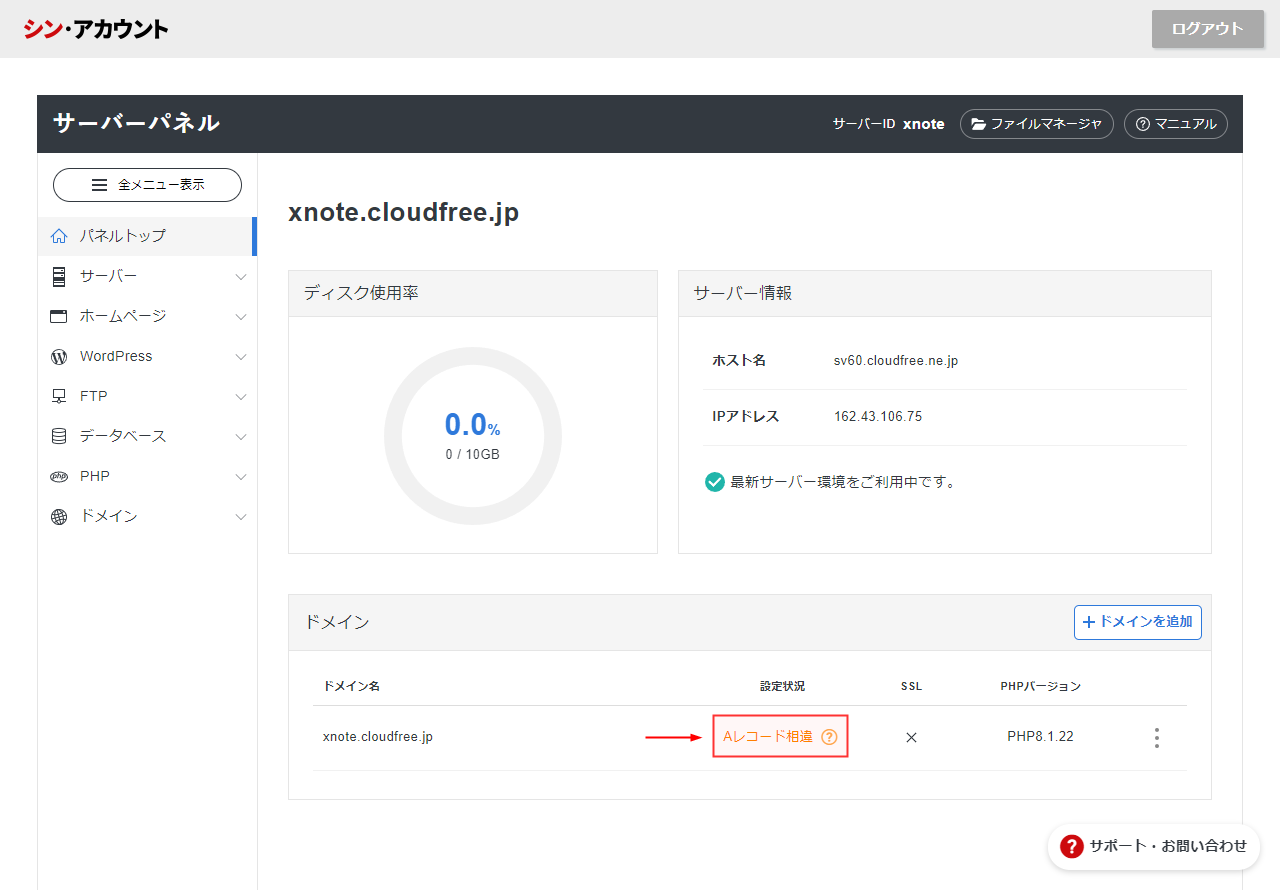Click the PHPバージョン column header

[x=1040, y=686]
